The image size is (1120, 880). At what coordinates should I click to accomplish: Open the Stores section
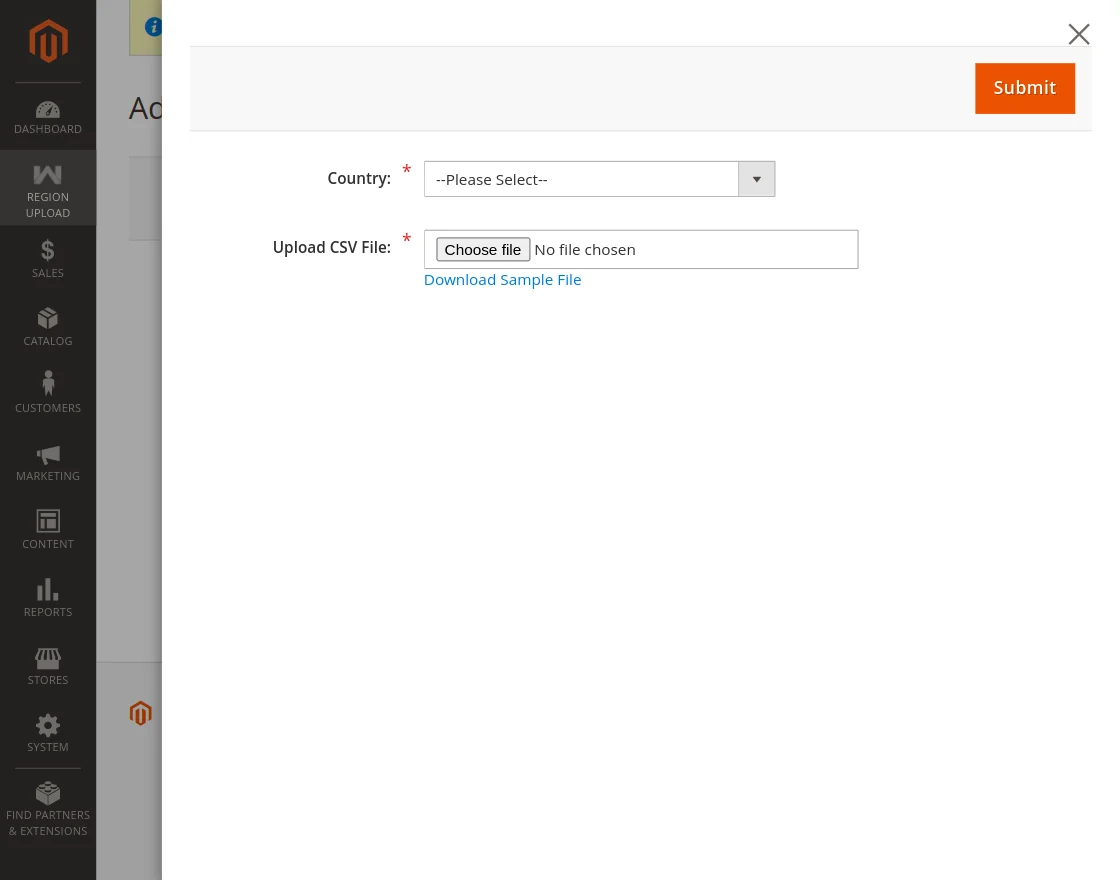[x=47, y=666]
